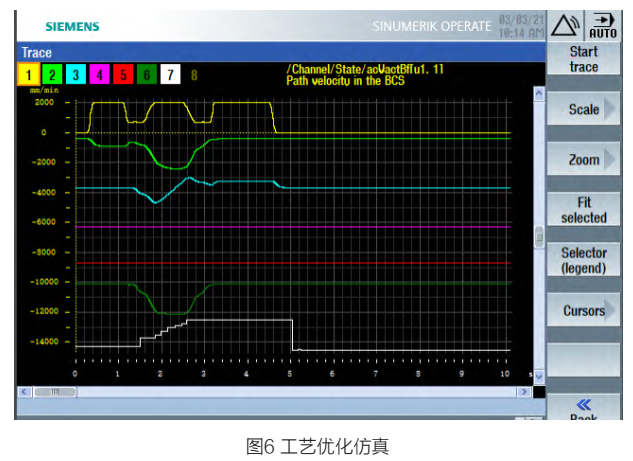Open the Scale softkey menu
Viewport: 633px width, 461px height.
(583, 109)
